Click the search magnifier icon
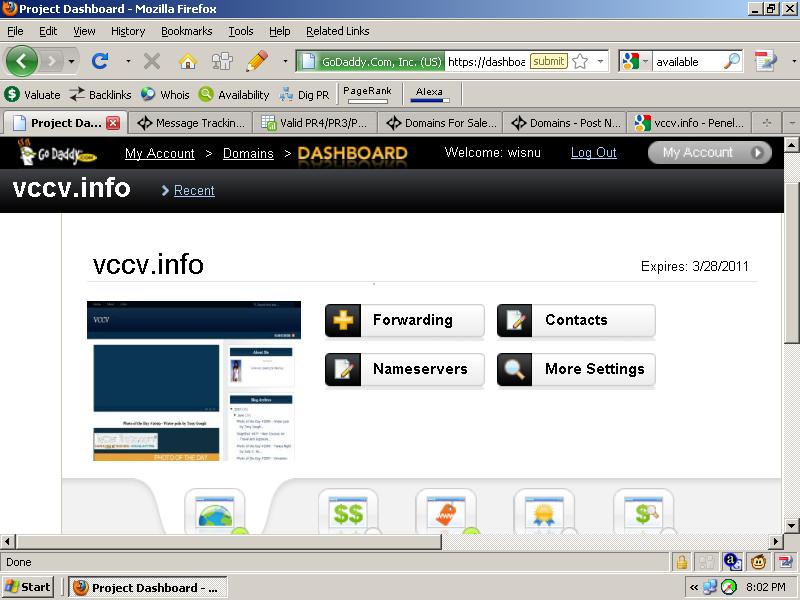The width and height of the screenshot is (800, 600). (x=732, y=61)
